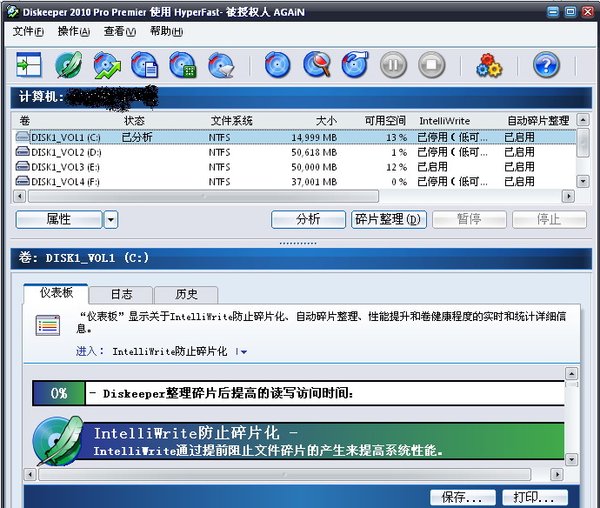Image resolution: width=600 pixels, height=508 pixels.
Task: Click the volume list scroll down arrow
Action: [583, 181]
